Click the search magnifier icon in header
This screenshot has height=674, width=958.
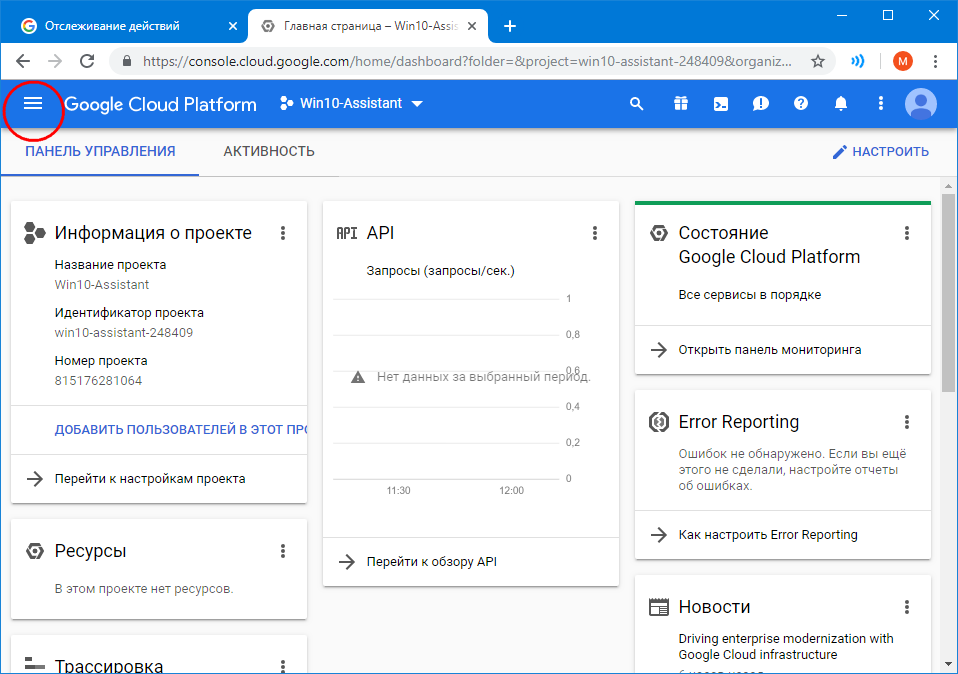(x=637, y=104)
